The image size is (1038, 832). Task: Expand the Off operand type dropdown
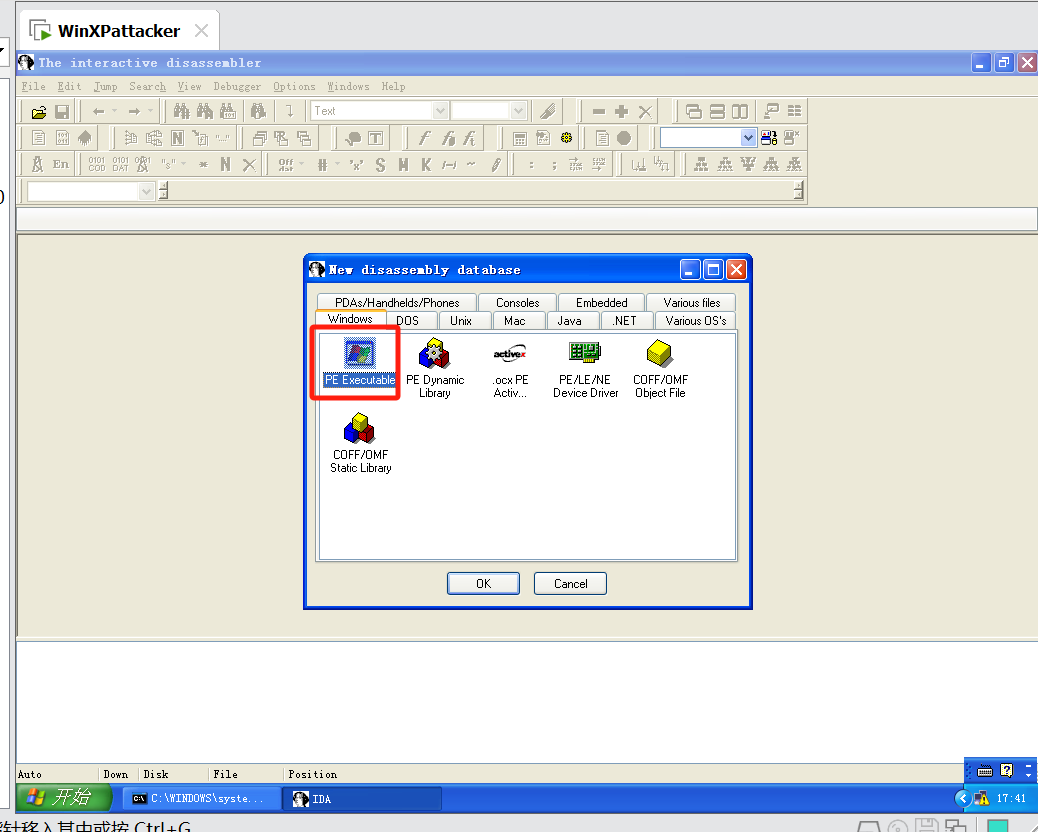pos(302,164)
